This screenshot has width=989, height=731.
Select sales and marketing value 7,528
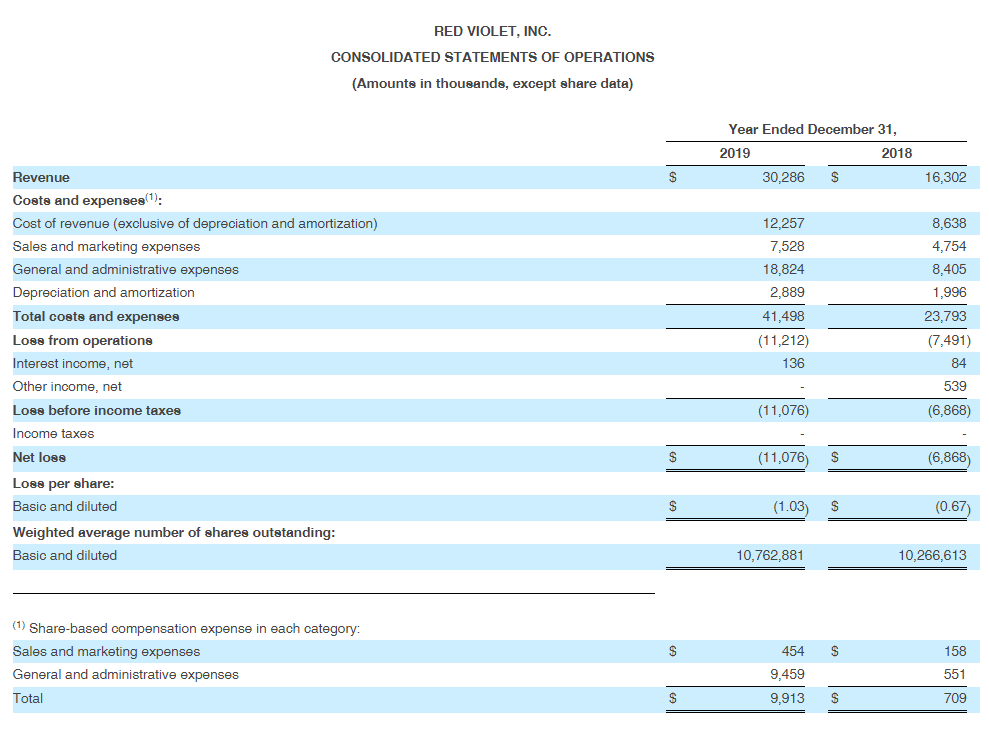coord(787,247)
